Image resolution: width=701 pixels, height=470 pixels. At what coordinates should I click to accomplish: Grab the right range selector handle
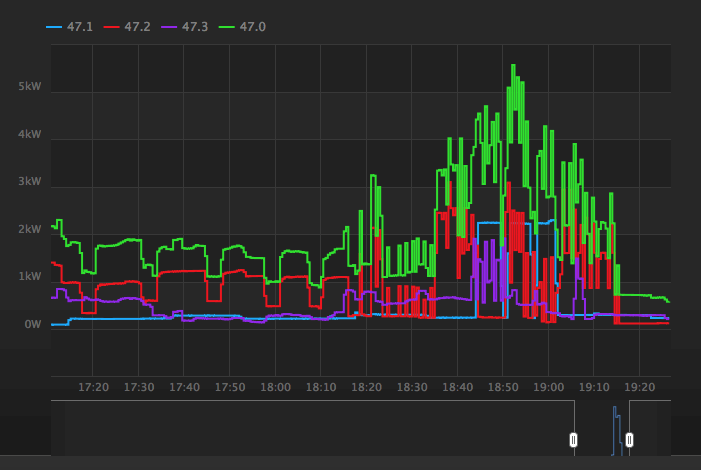[x=630, y=439]
